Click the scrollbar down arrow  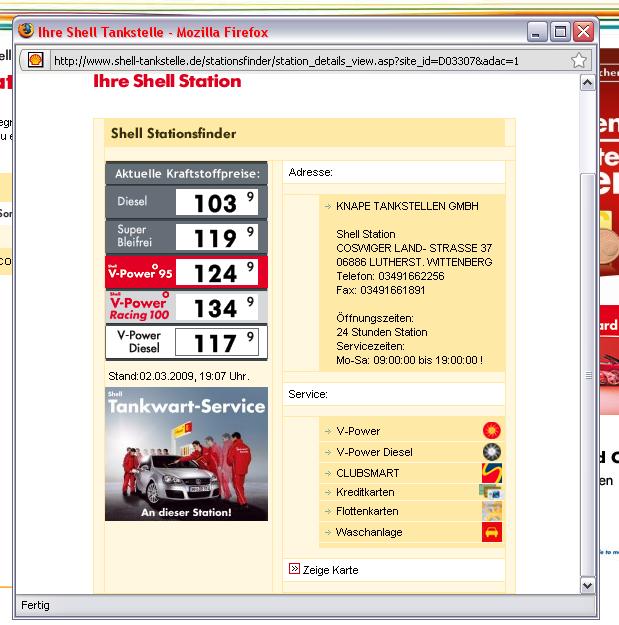tap(587, 585)
